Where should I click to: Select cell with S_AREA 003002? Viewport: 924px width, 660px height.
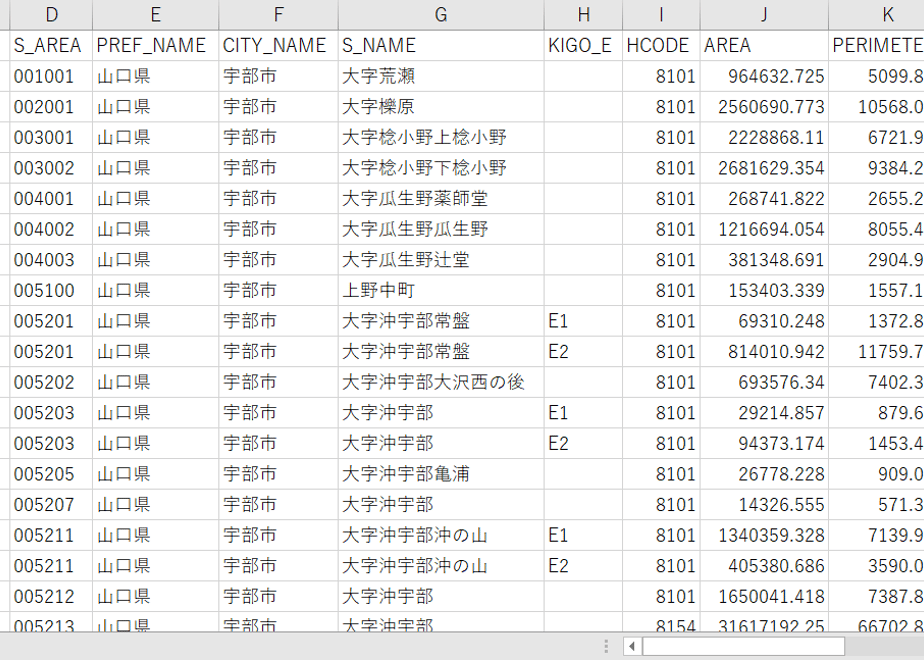[51, 168]
